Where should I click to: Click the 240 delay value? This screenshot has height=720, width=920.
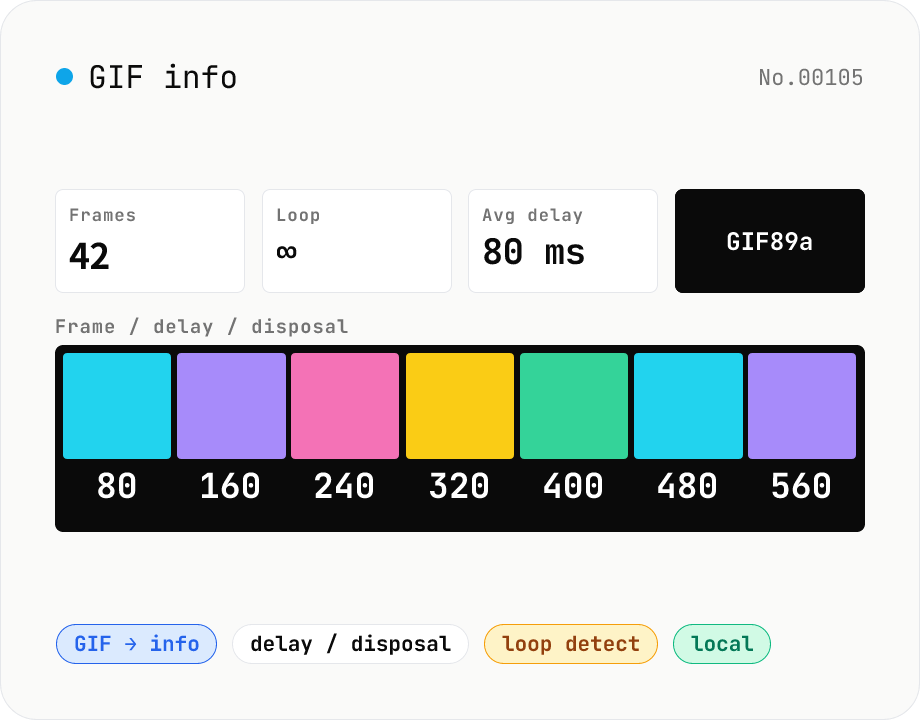point(344,486)
